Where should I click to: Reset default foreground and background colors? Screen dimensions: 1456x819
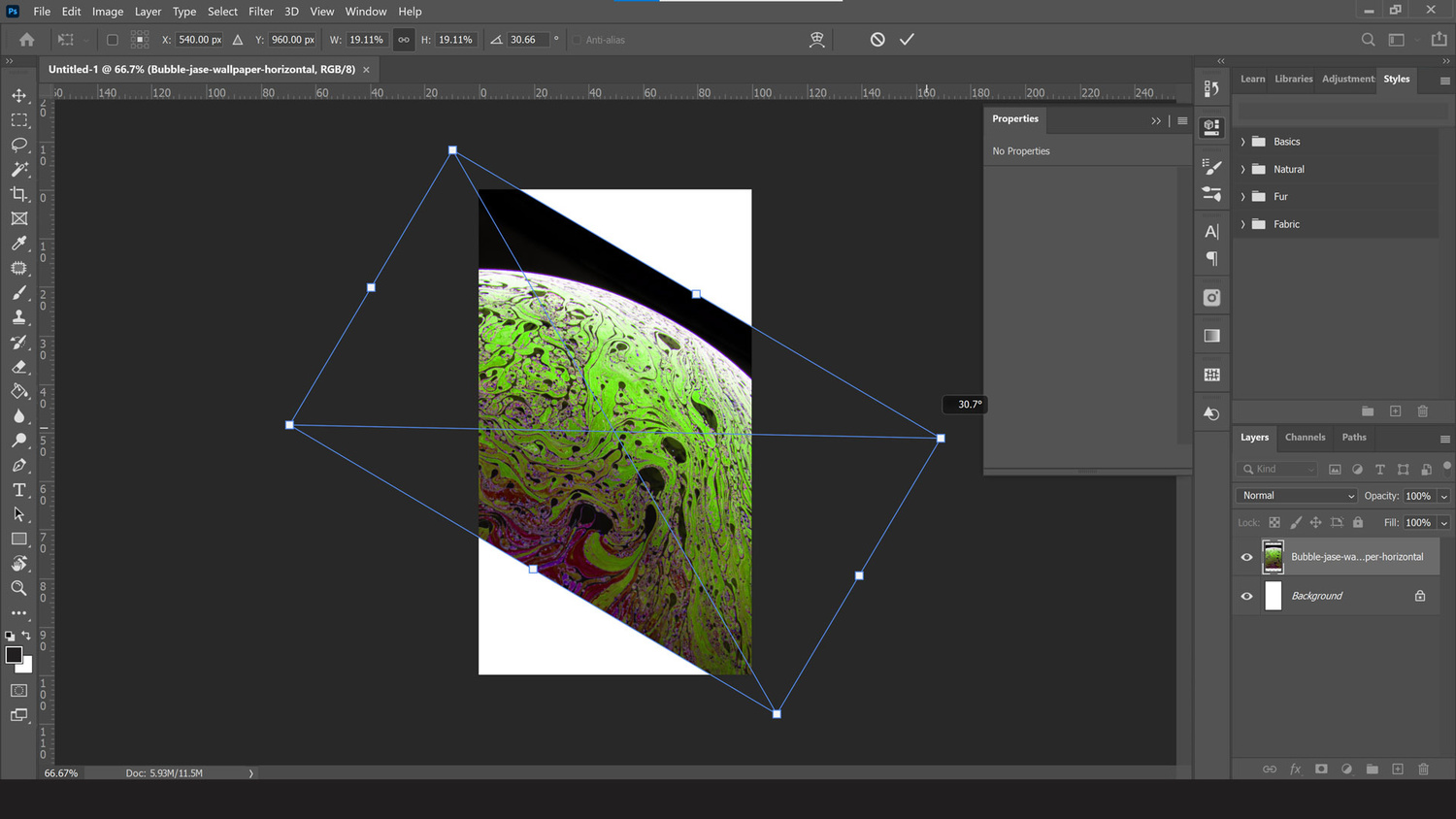pyautogui.click(x=10, y=637)
